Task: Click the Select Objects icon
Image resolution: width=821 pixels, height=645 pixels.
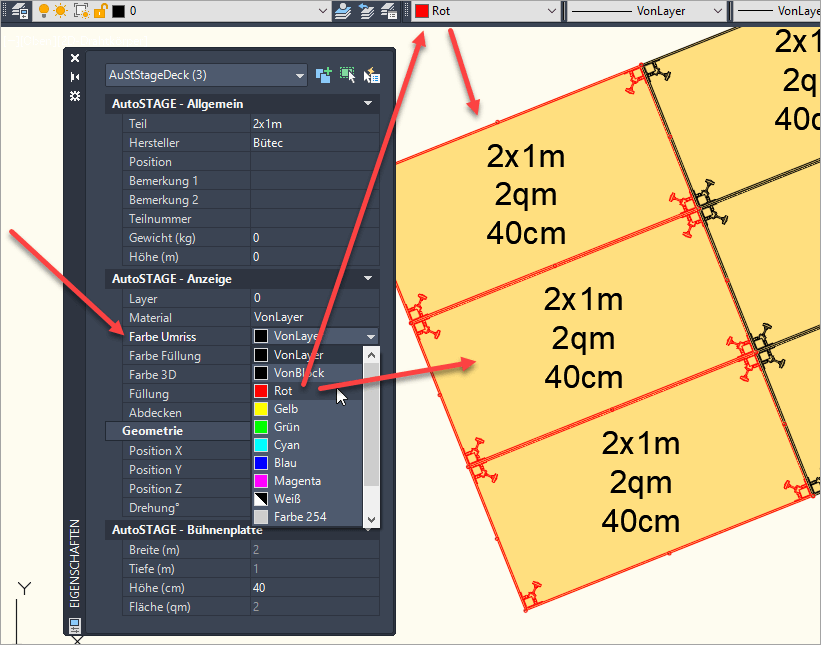Action: coord(347,75)
